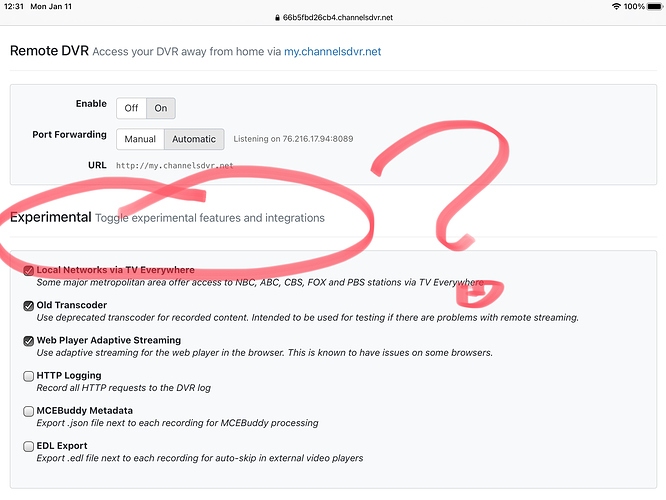
Task: Click the http://my.channelsdvr.net URL value
Action: 174,166
